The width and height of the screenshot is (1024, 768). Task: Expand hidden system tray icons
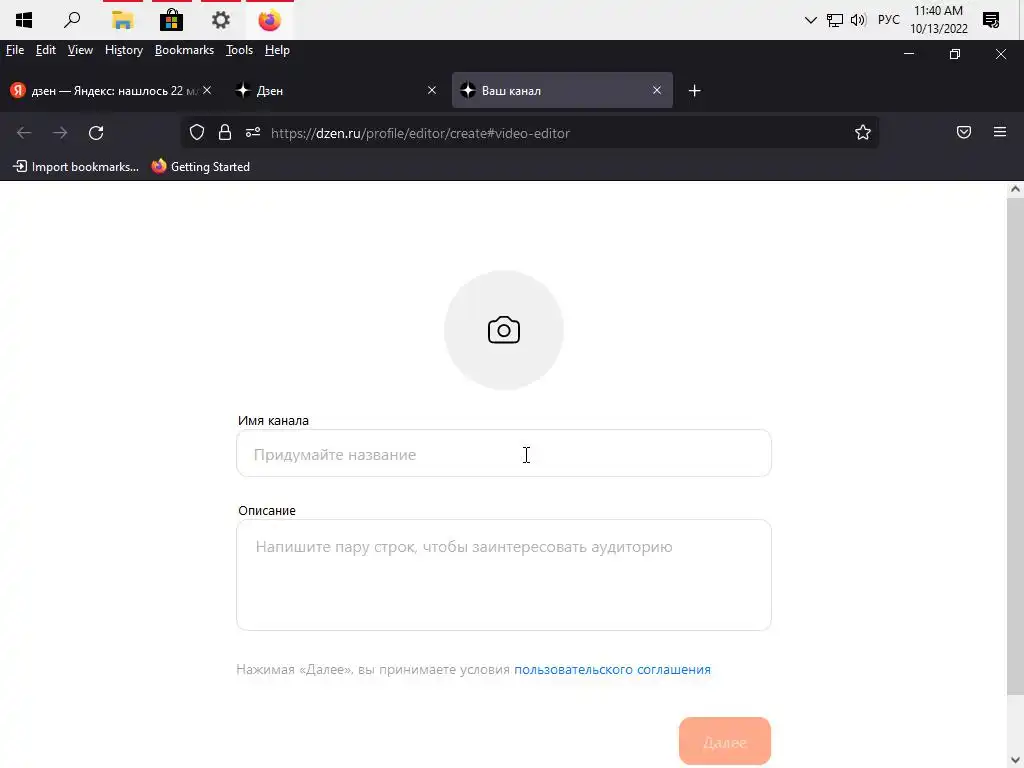[x=810, y=20]
